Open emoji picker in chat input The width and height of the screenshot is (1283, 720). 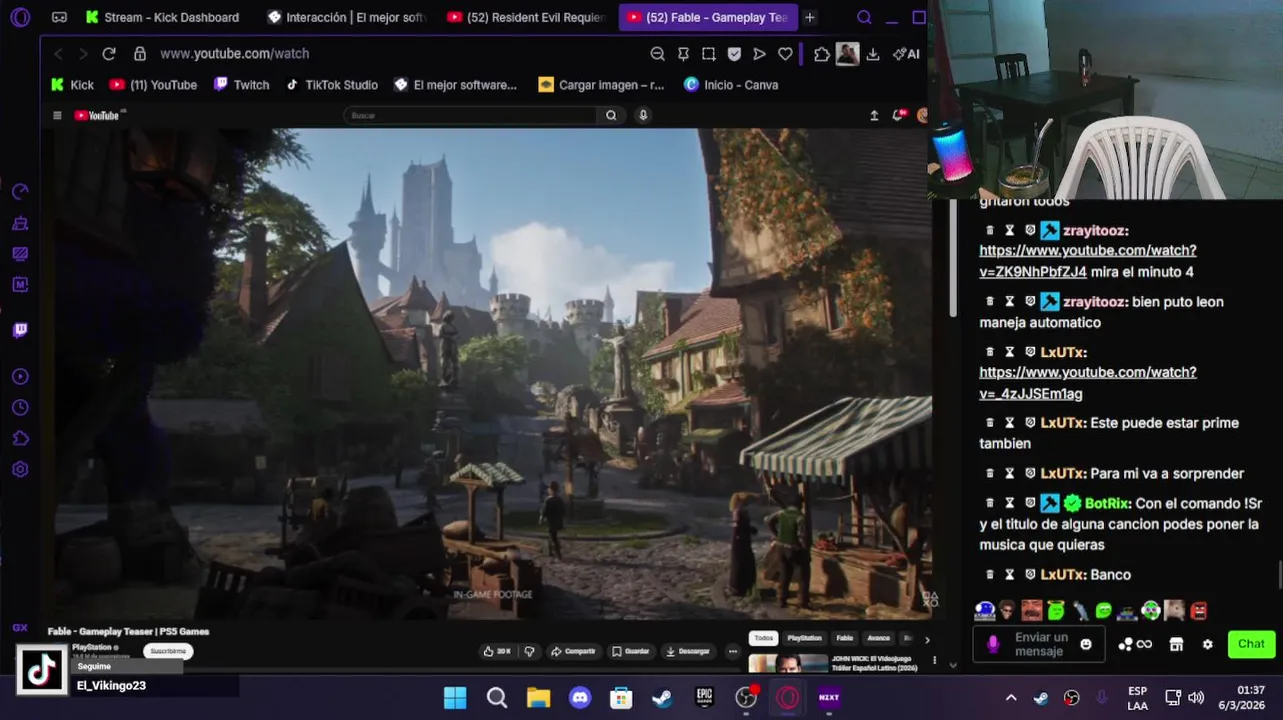click(1086, 644)
